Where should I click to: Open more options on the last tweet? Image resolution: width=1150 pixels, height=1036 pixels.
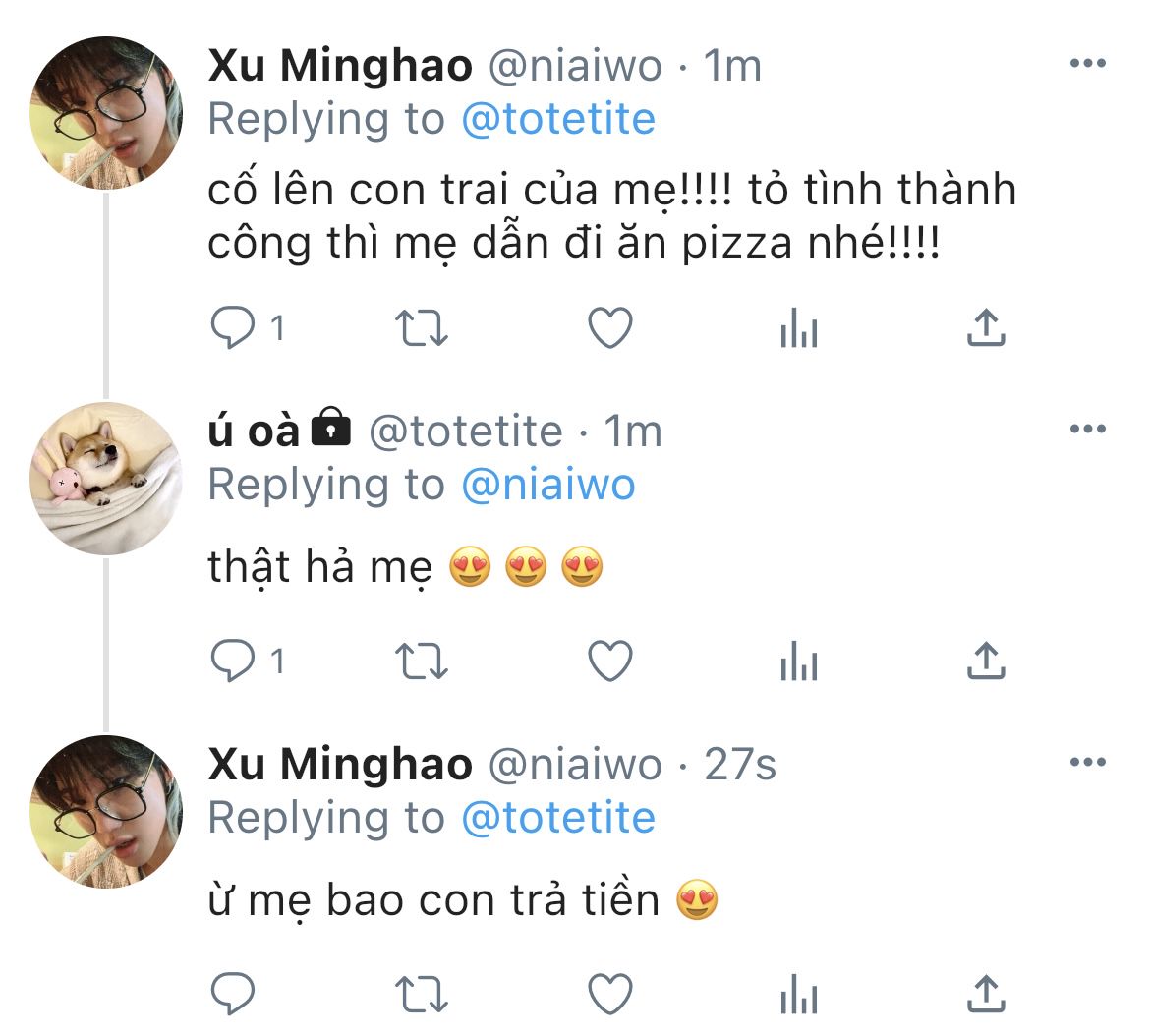point(1087,763)
